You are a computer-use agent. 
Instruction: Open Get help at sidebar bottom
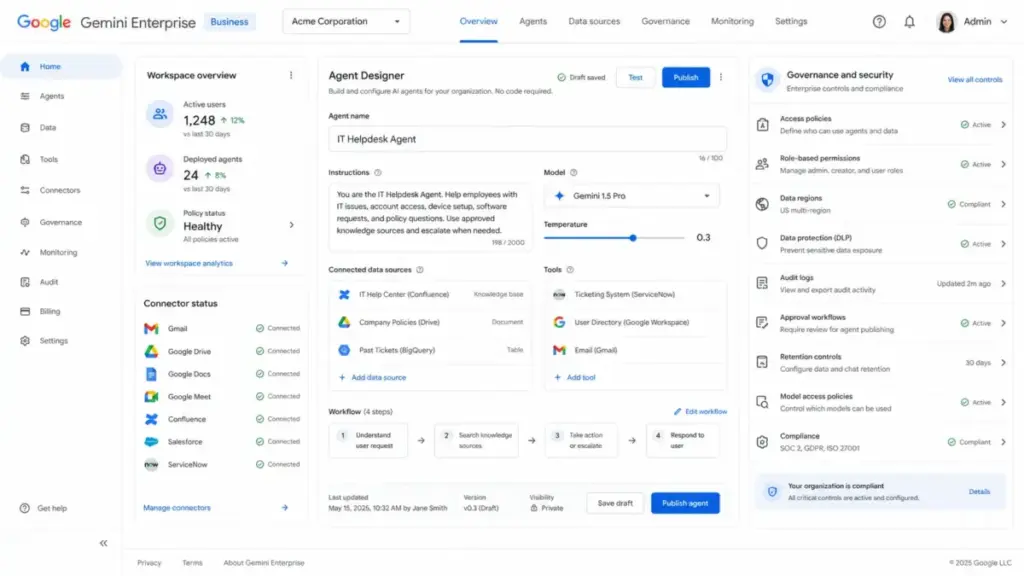[x=43, y=508]
